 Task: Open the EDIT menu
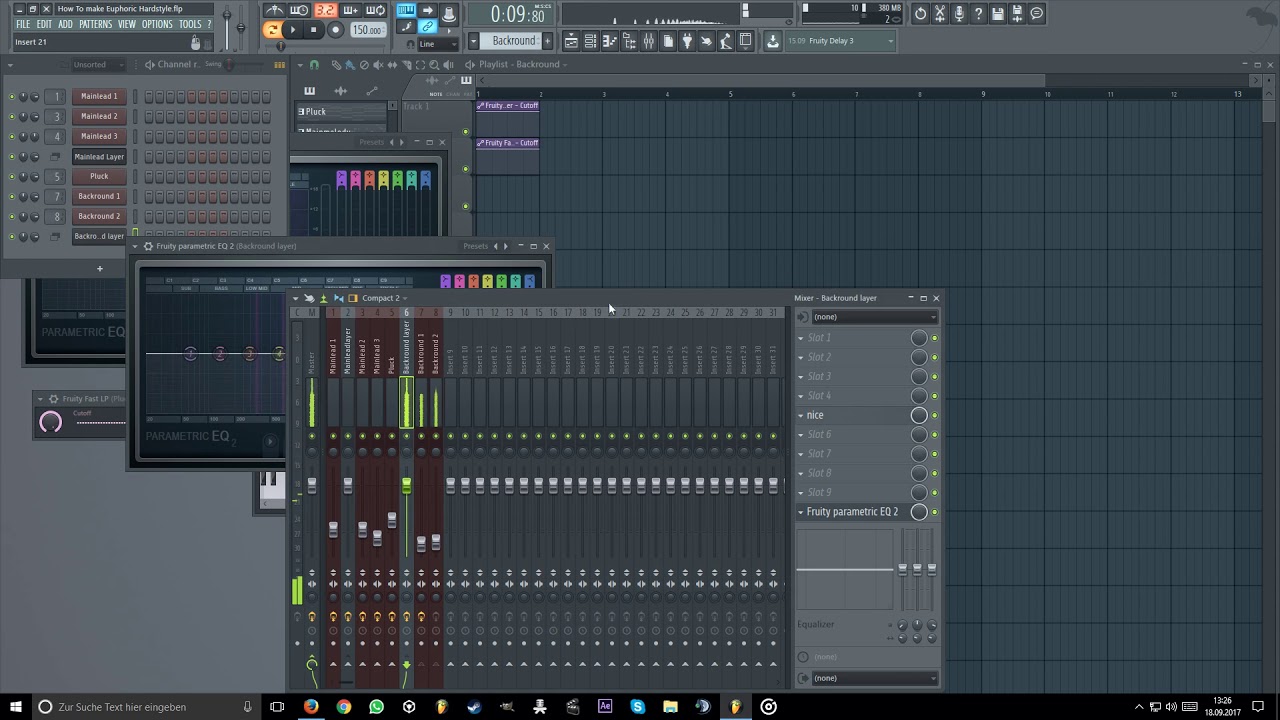pos(44,24)
